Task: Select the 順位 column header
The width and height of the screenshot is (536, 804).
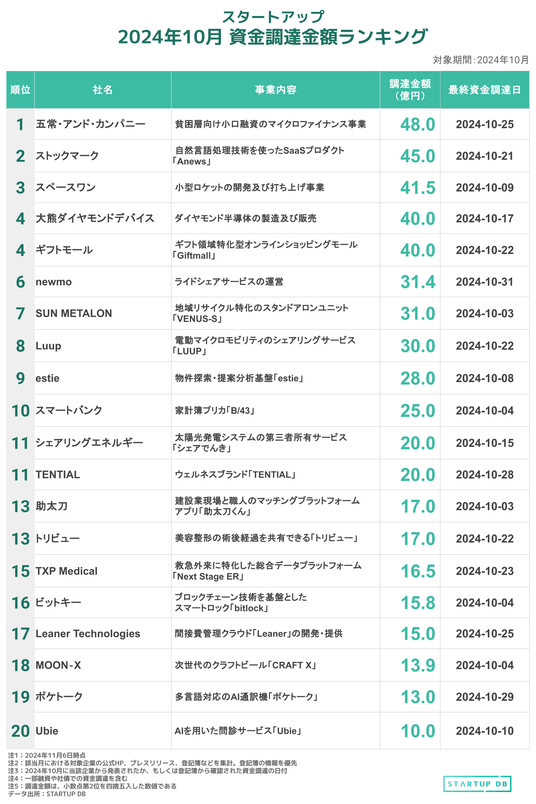Action: (21, 90)
